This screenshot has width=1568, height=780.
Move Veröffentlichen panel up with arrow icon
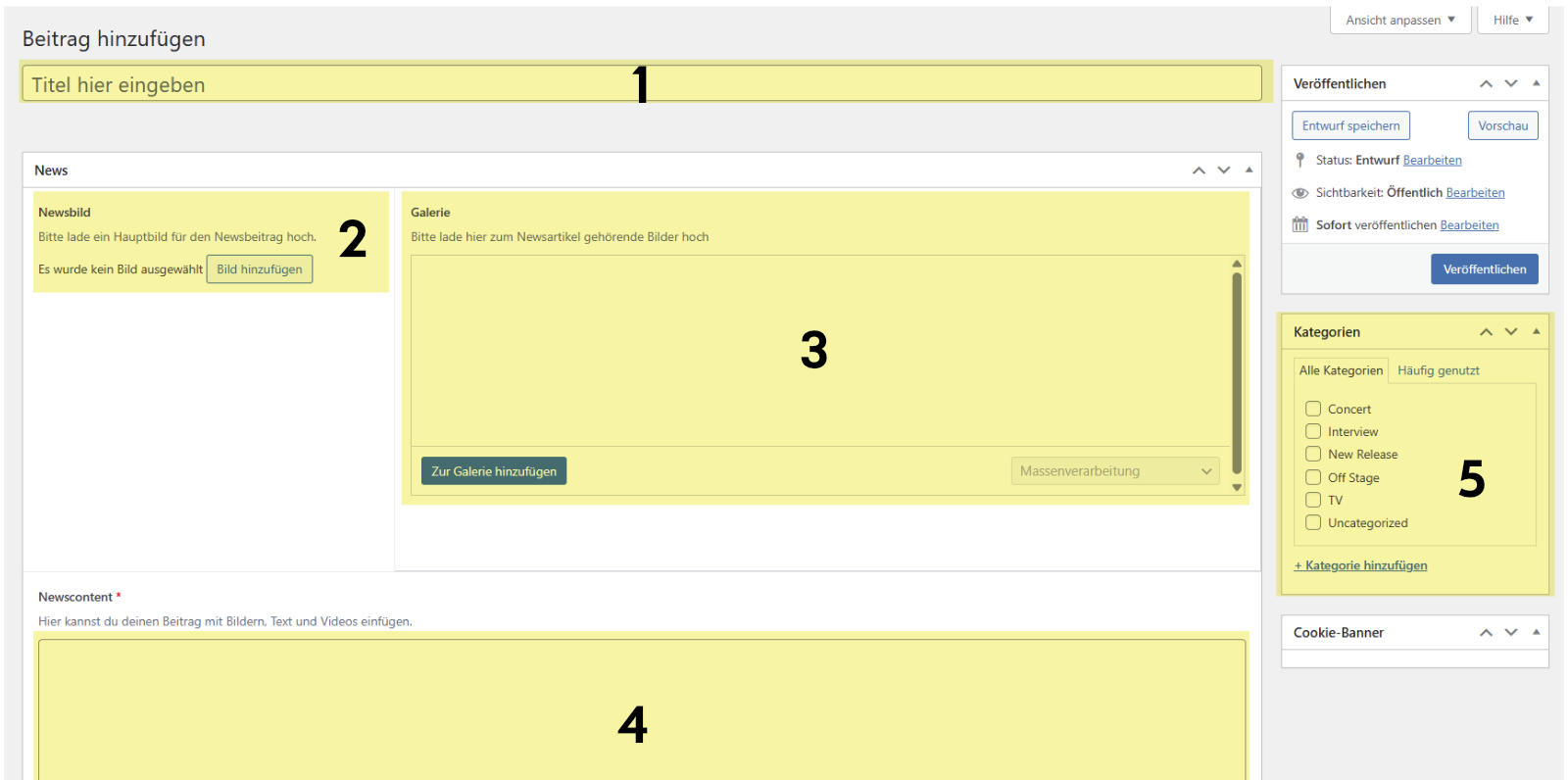[1486, 84]
